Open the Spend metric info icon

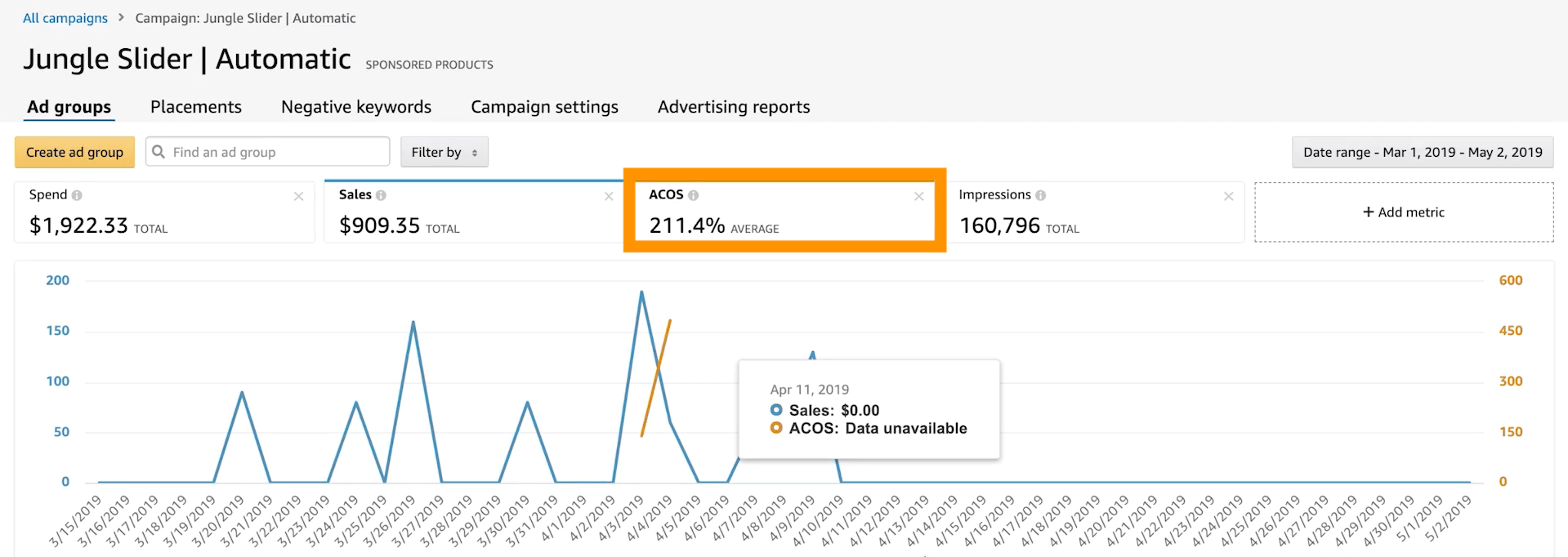pos(77,195)
